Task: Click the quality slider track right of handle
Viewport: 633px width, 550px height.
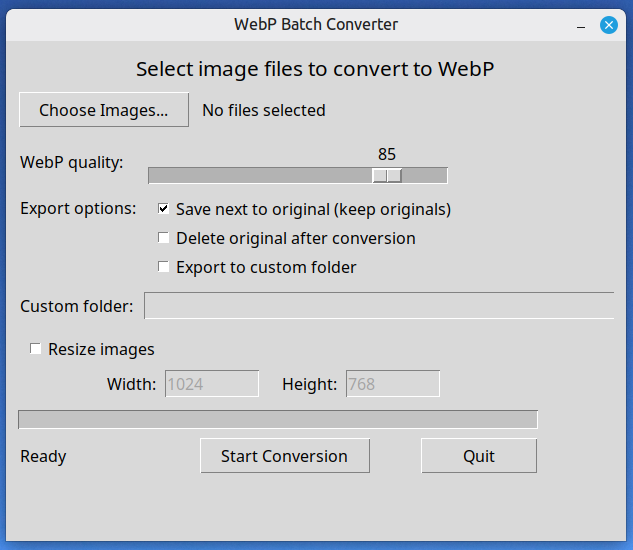Action: click(425, 176)
